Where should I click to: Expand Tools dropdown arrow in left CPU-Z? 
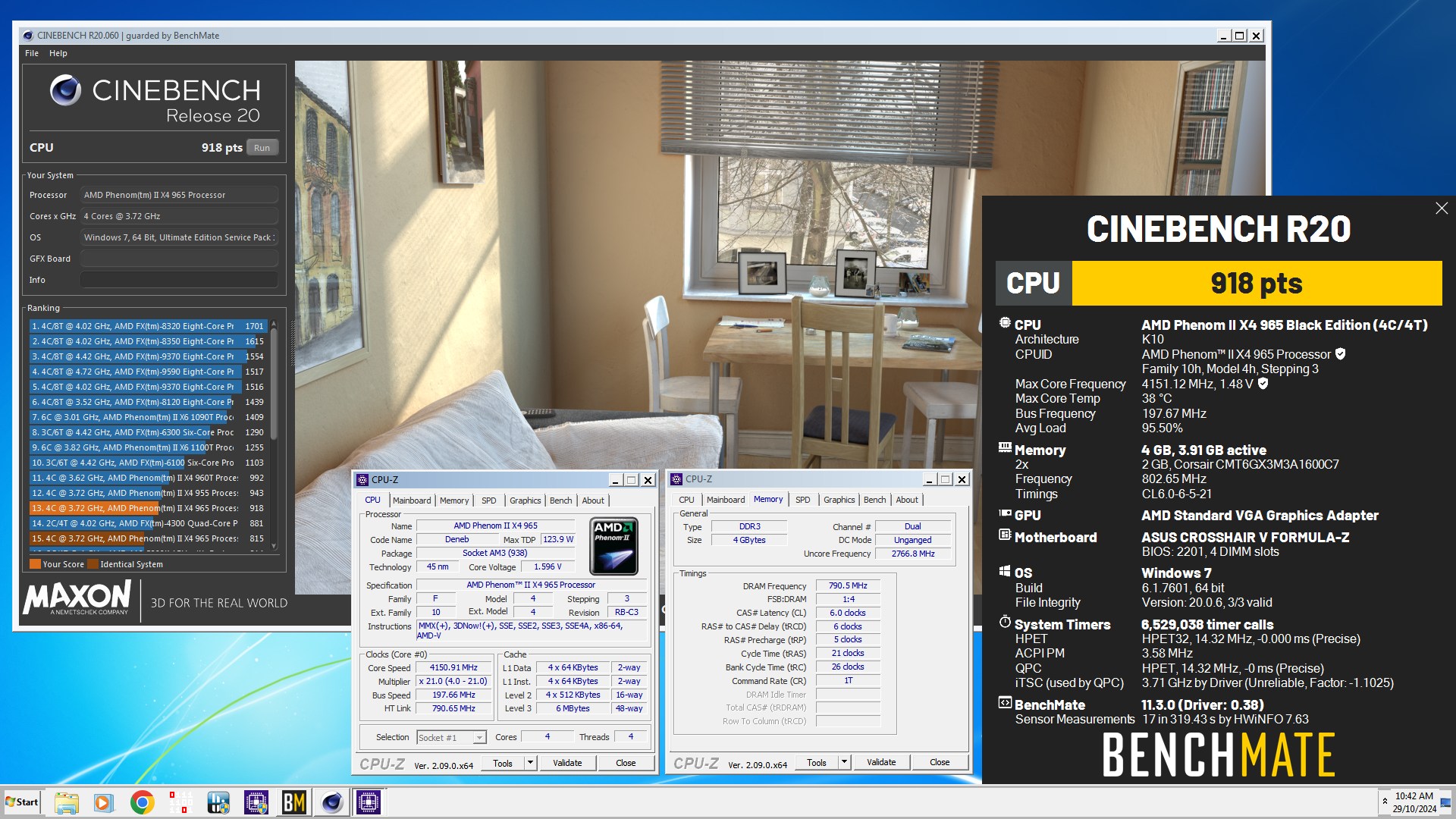pos(531,764)
